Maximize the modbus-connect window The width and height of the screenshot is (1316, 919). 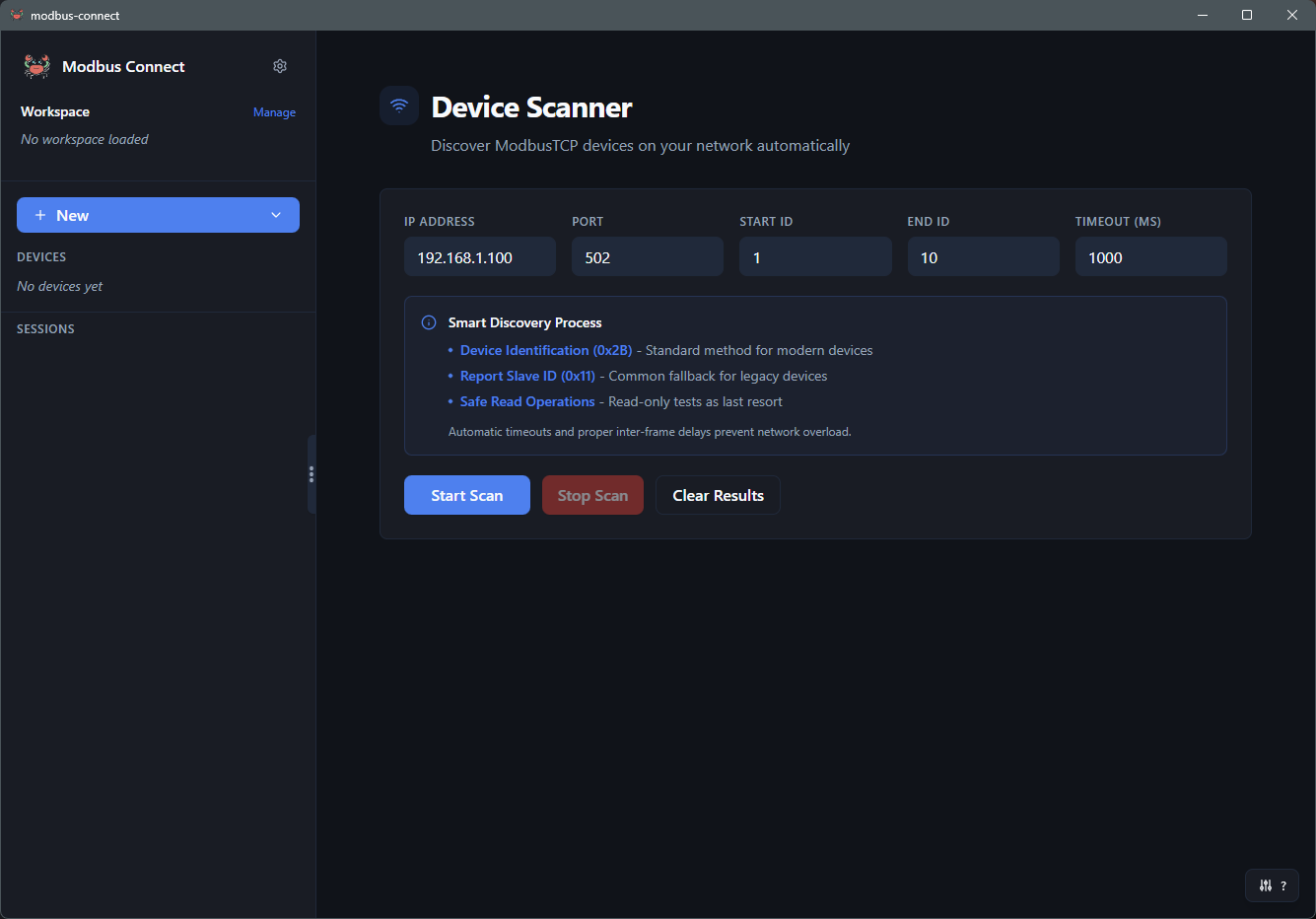pyautogui.click(x=1246, y=15)
